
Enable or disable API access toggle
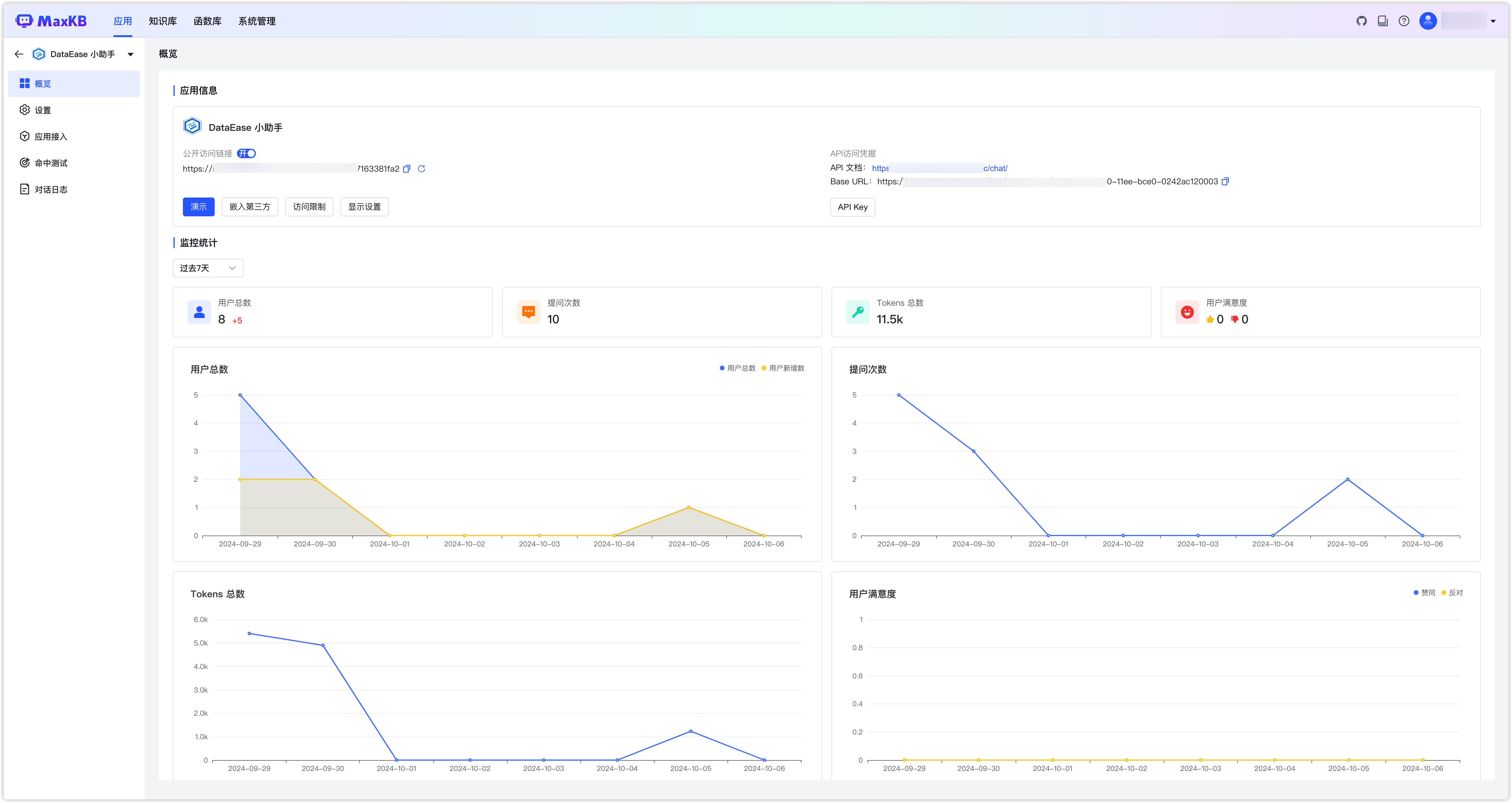(x=247, y=153)
